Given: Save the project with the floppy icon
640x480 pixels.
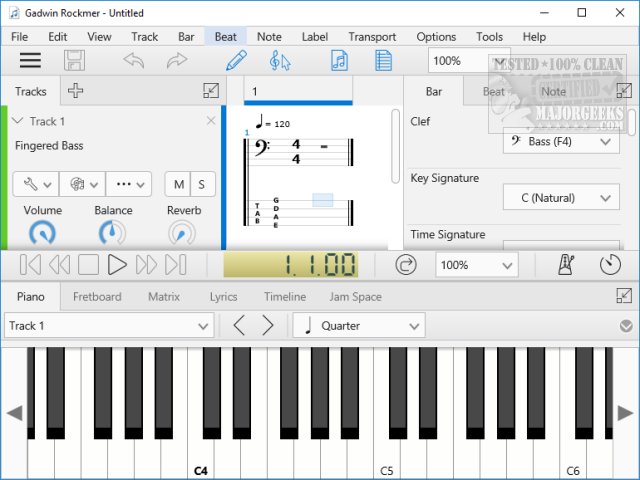Looking at the screenshot, I should tap(74, 60).
